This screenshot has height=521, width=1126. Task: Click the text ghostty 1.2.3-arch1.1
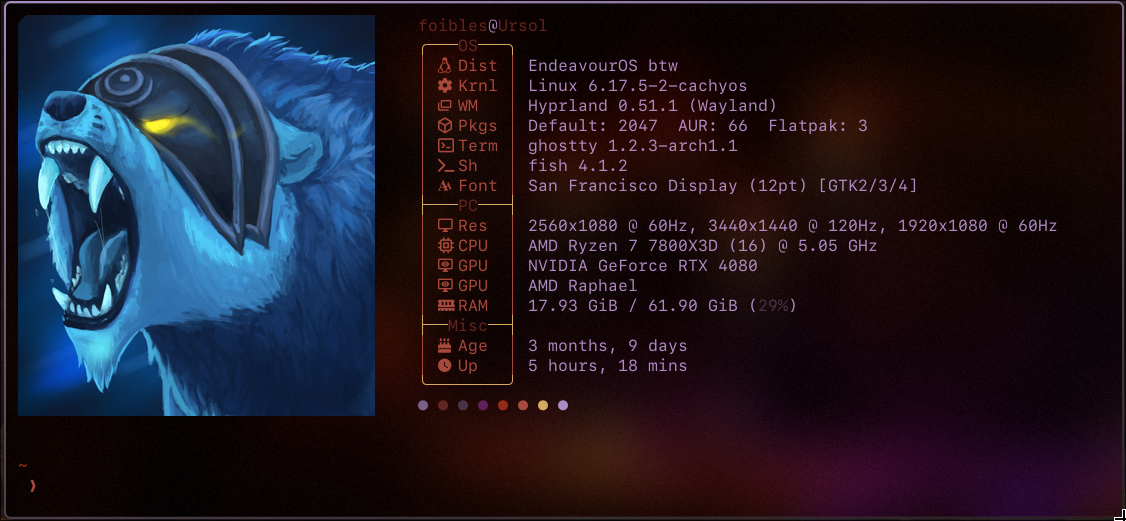633,146
